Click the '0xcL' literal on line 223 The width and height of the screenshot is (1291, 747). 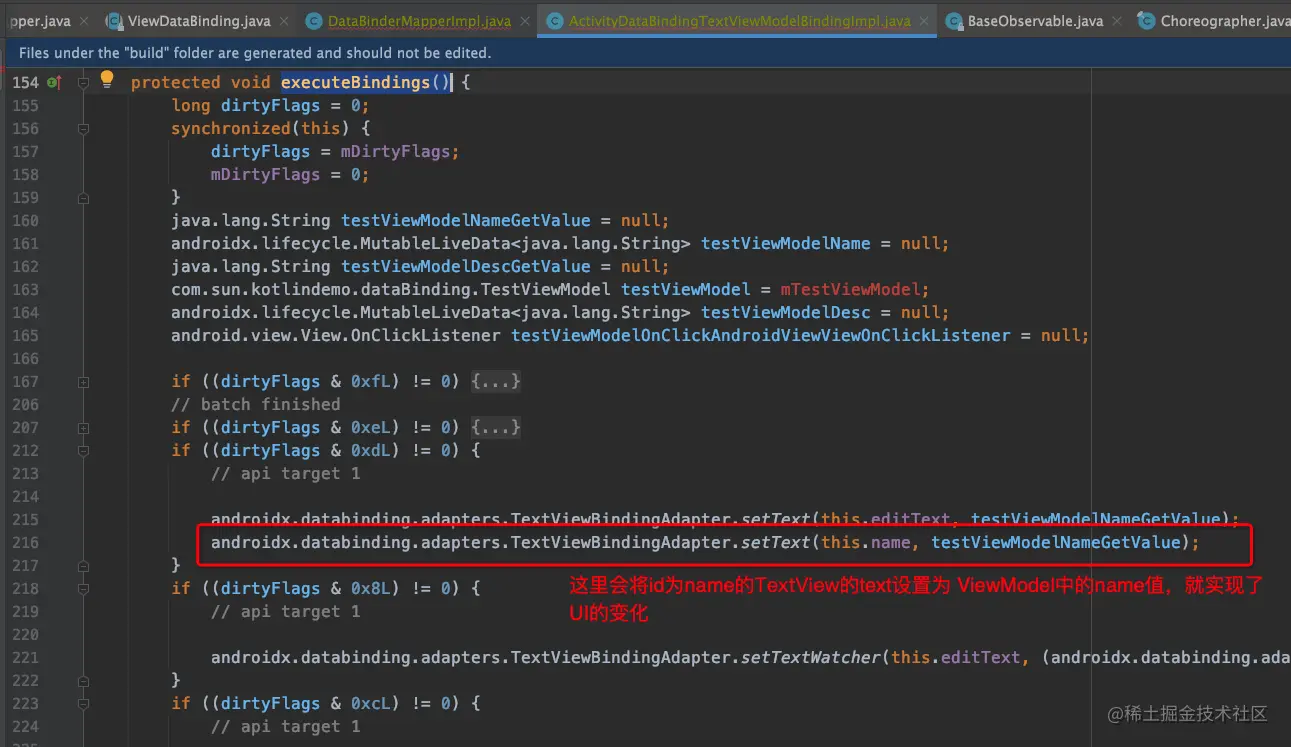tap(370, 703)
